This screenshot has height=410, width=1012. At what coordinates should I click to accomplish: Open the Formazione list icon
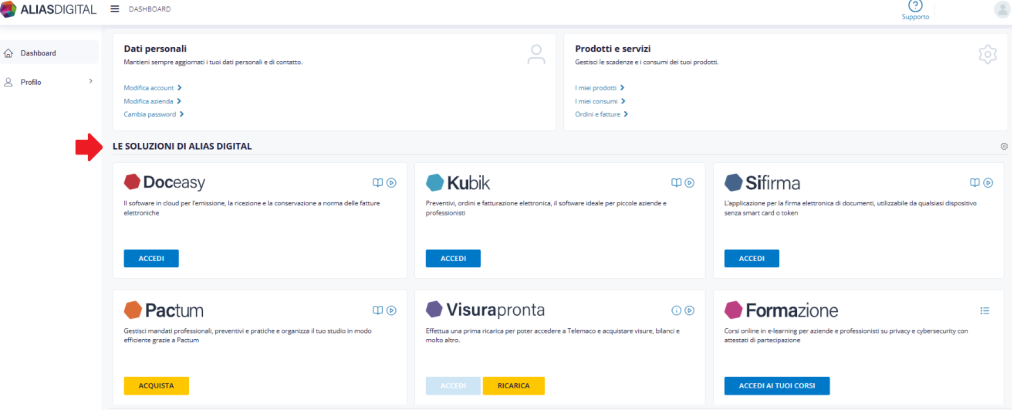pyautogui.click(x=985, y=311)
